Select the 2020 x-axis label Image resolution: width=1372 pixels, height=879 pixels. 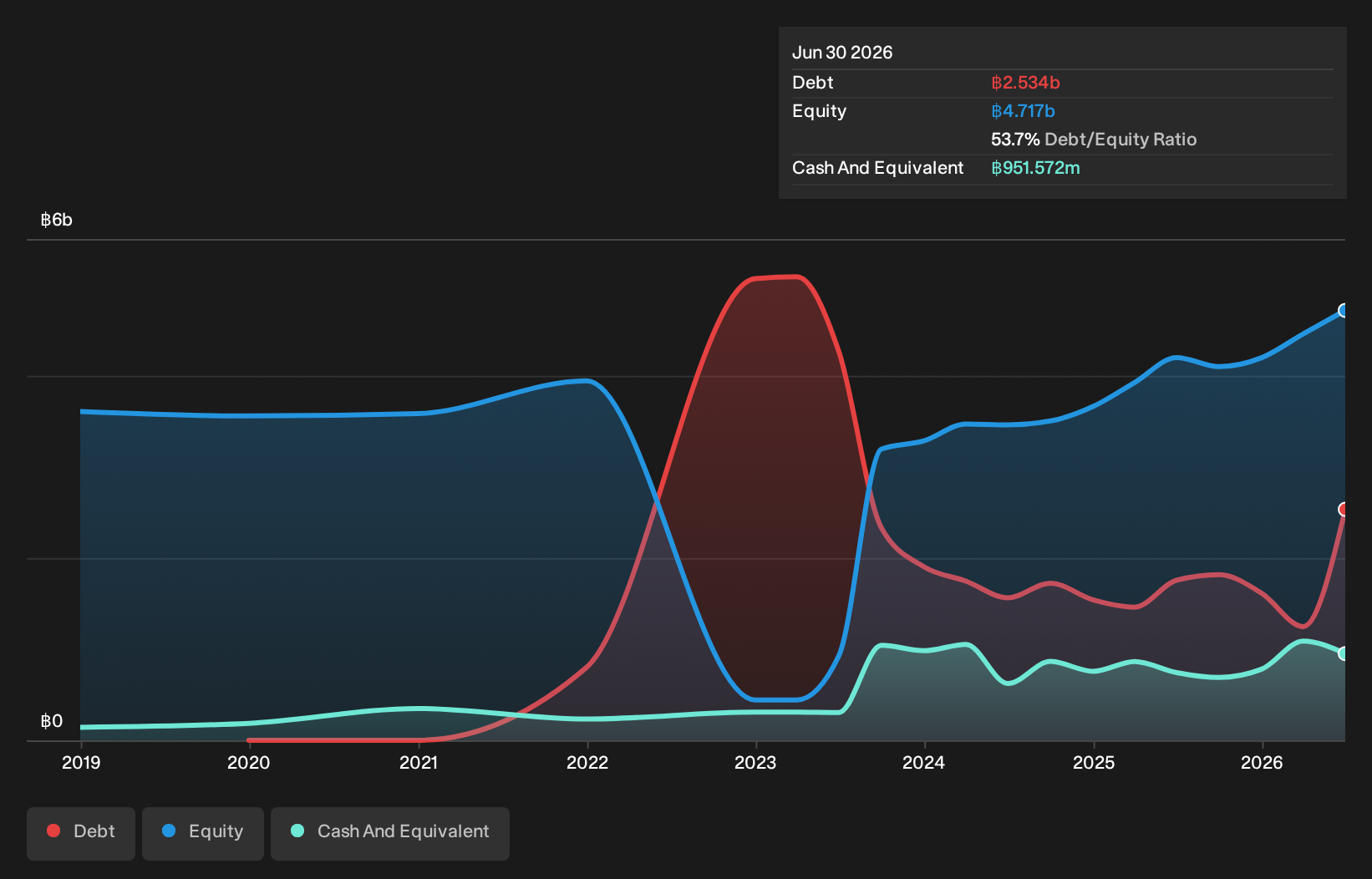coord(249,762)
